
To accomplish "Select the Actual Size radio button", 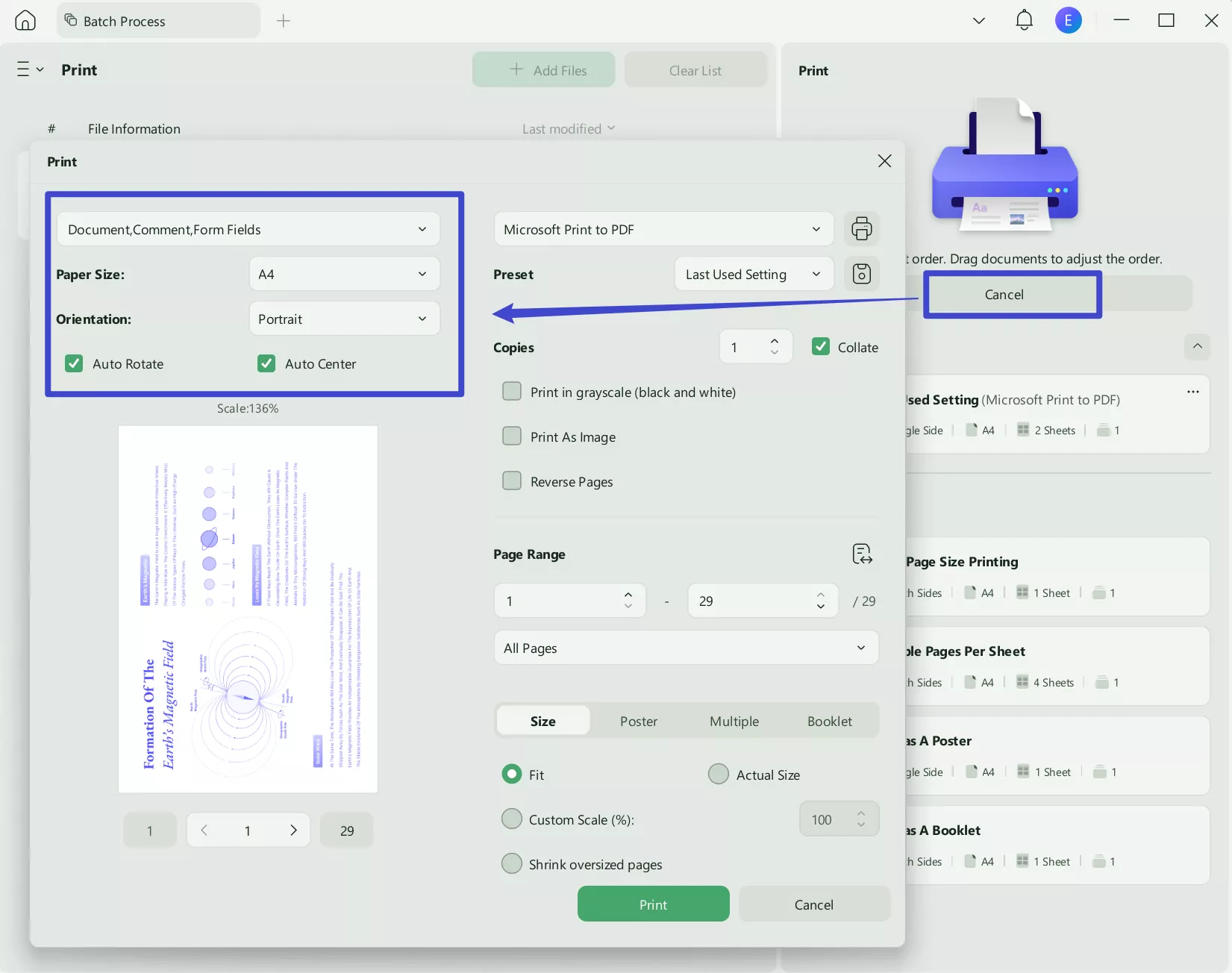I will (719, 775).
